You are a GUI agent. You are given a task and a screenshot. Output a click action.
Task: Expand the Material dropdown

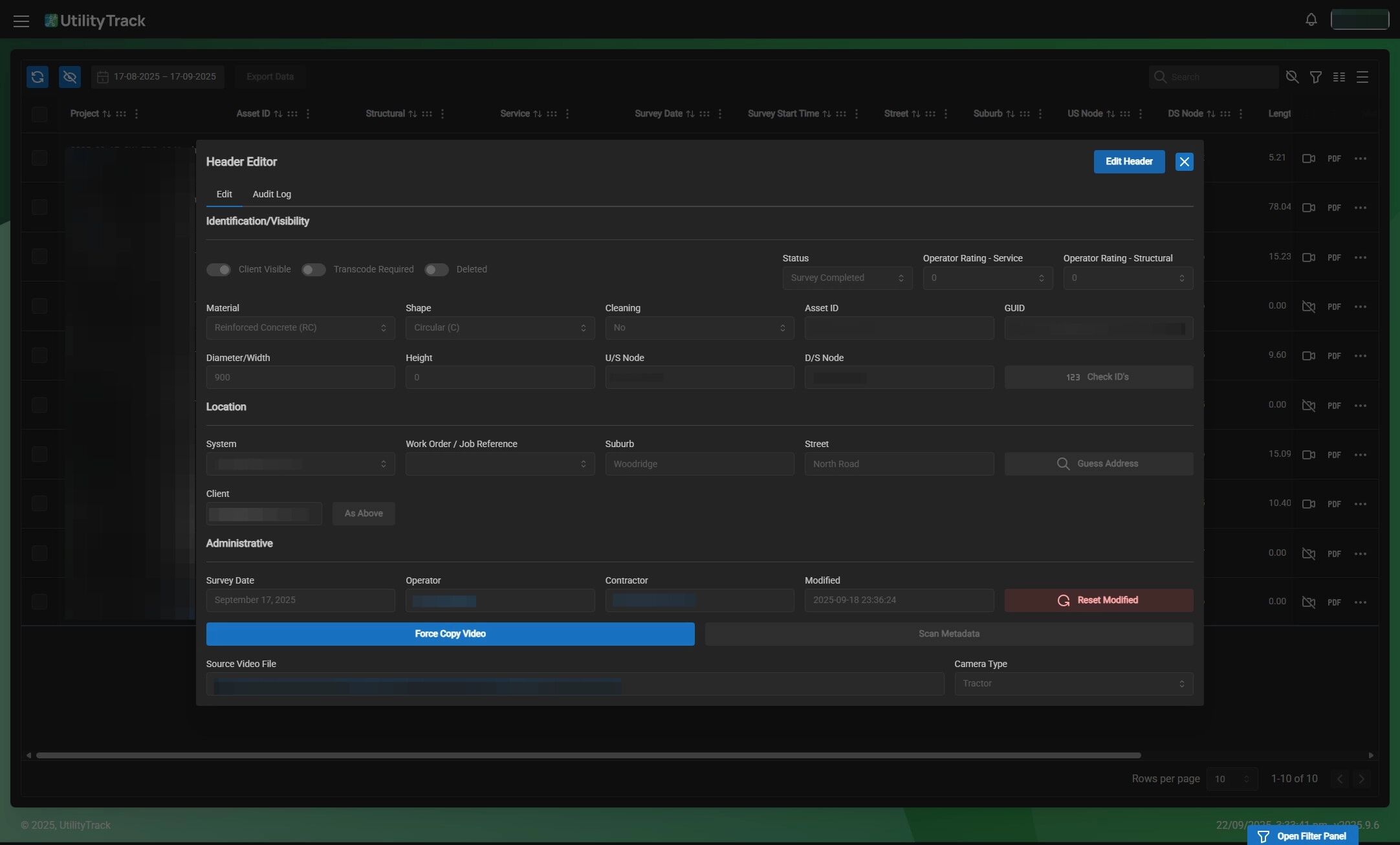point(300,327)
